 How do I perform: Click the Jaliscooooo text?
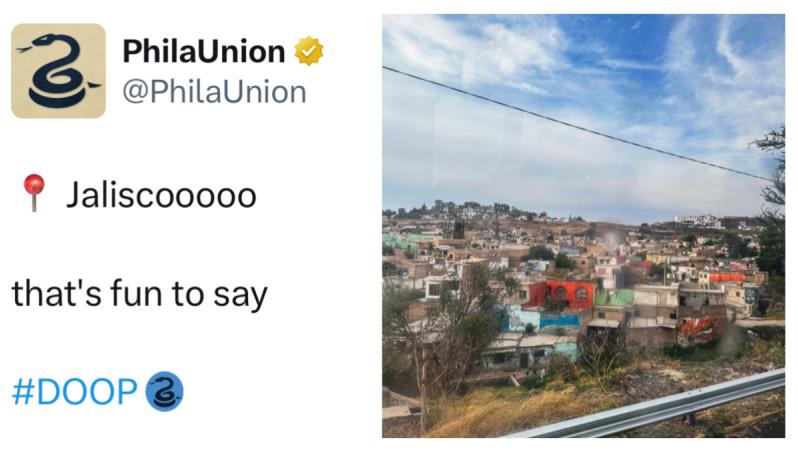point(161,194)
